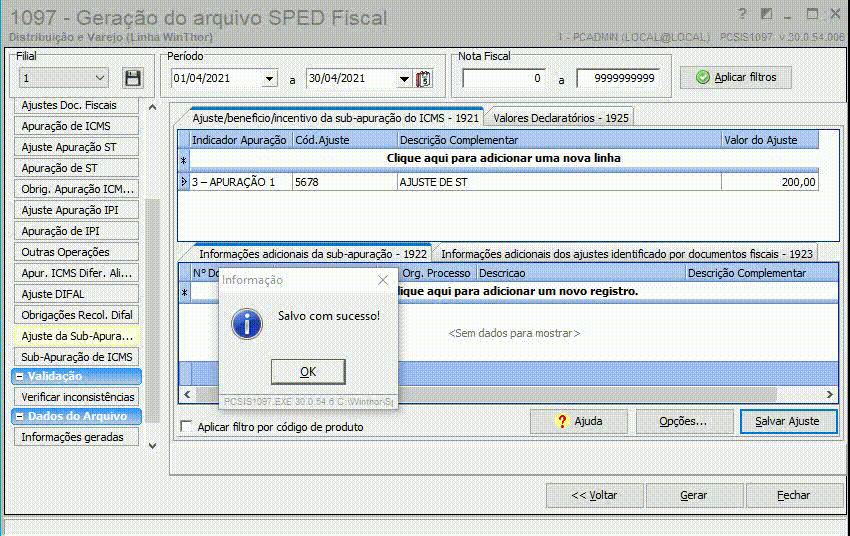Click Valor do Ajuste column header
This screenshot has height=536, width=850.
(770, 140)
